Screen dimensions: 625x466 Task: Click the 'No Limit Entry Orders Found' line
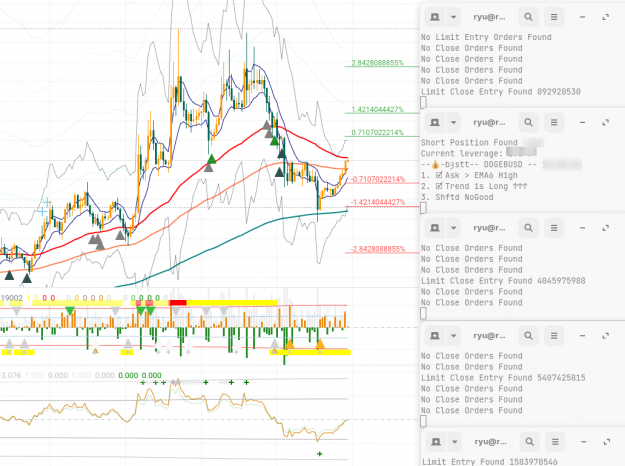(486, 37)
